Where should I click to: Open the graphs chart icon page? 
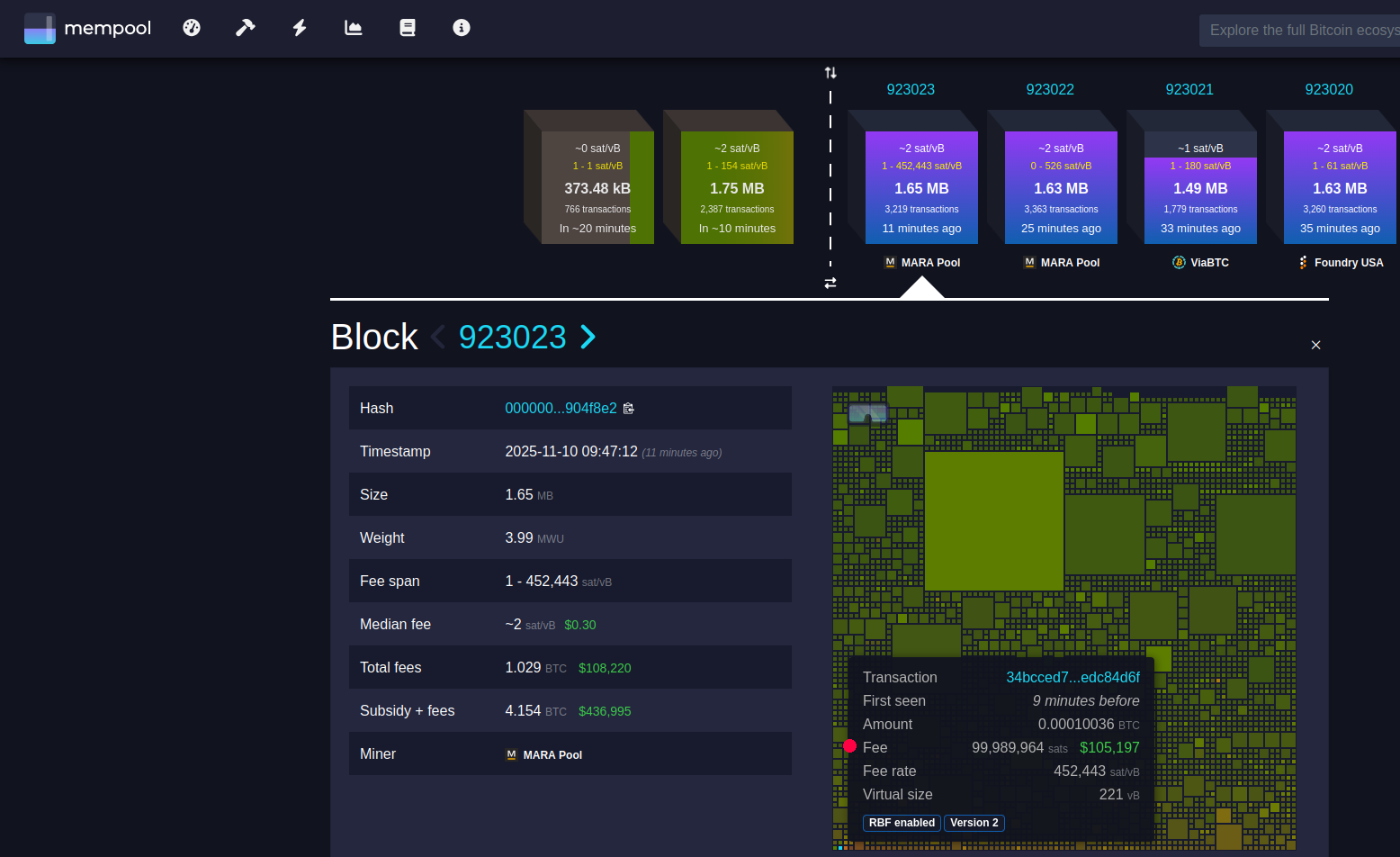click(354, 28)
